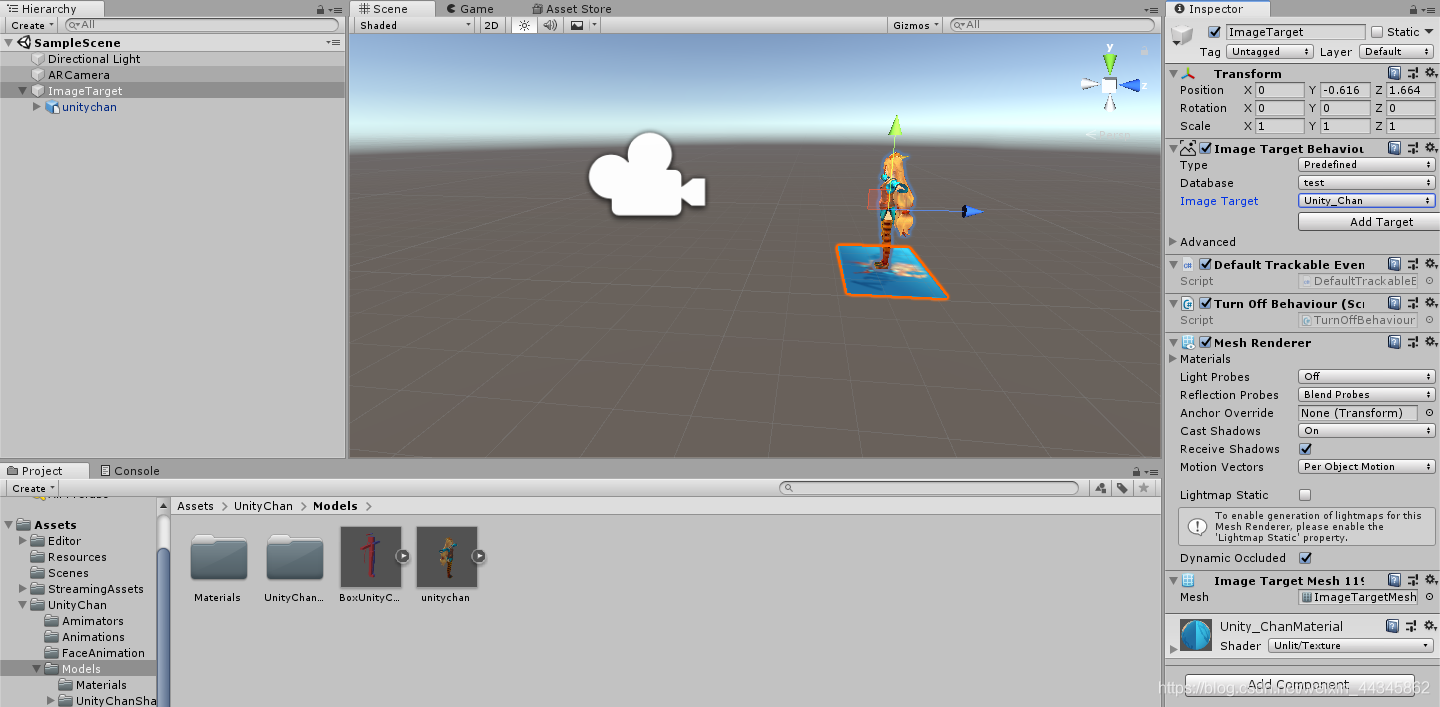
Task: Disable Mesh Renderer component checkbox
Action: 1205,342
